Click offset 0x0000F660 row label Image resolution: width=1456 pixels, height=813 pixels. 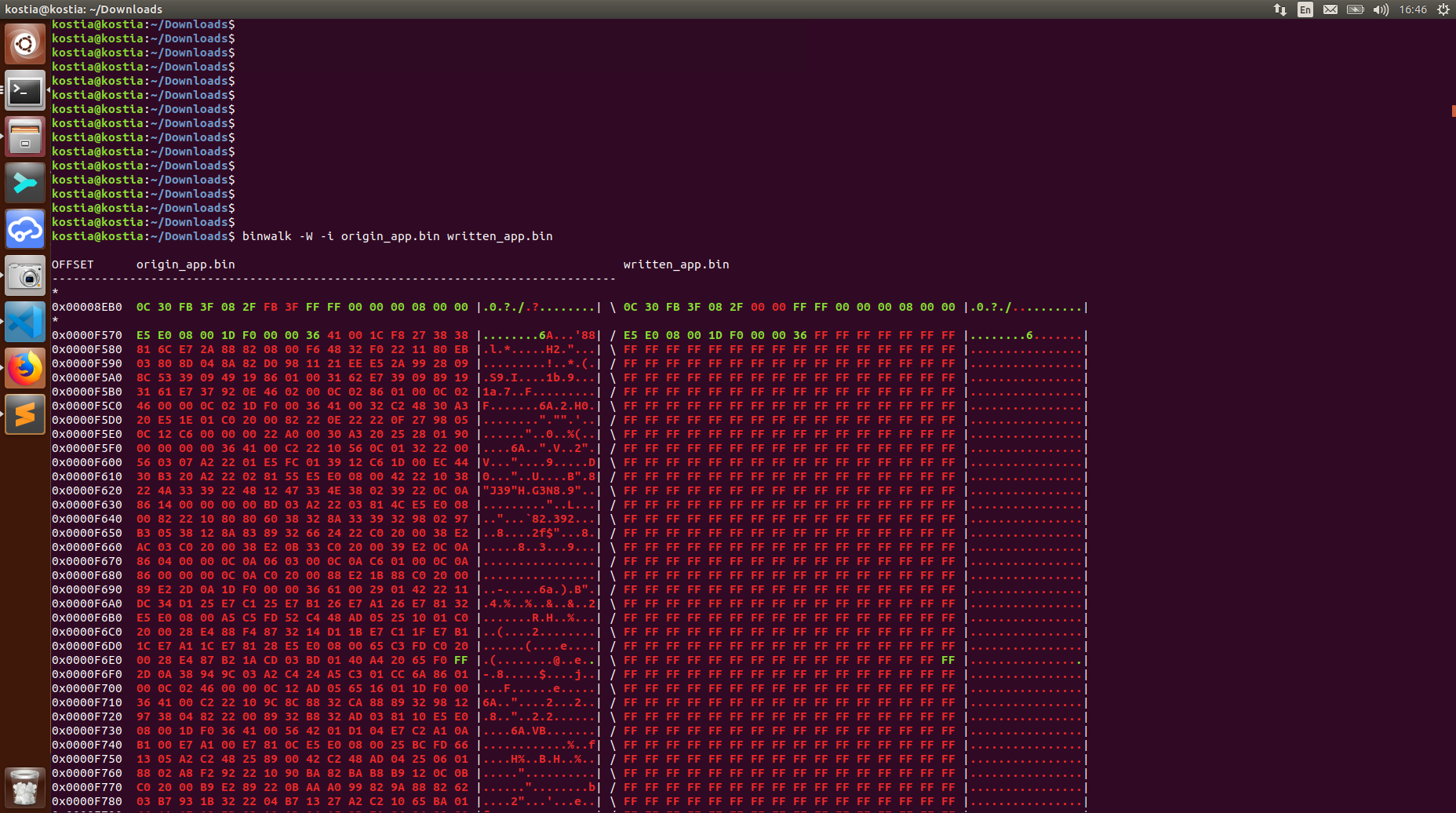pos(87,547)
